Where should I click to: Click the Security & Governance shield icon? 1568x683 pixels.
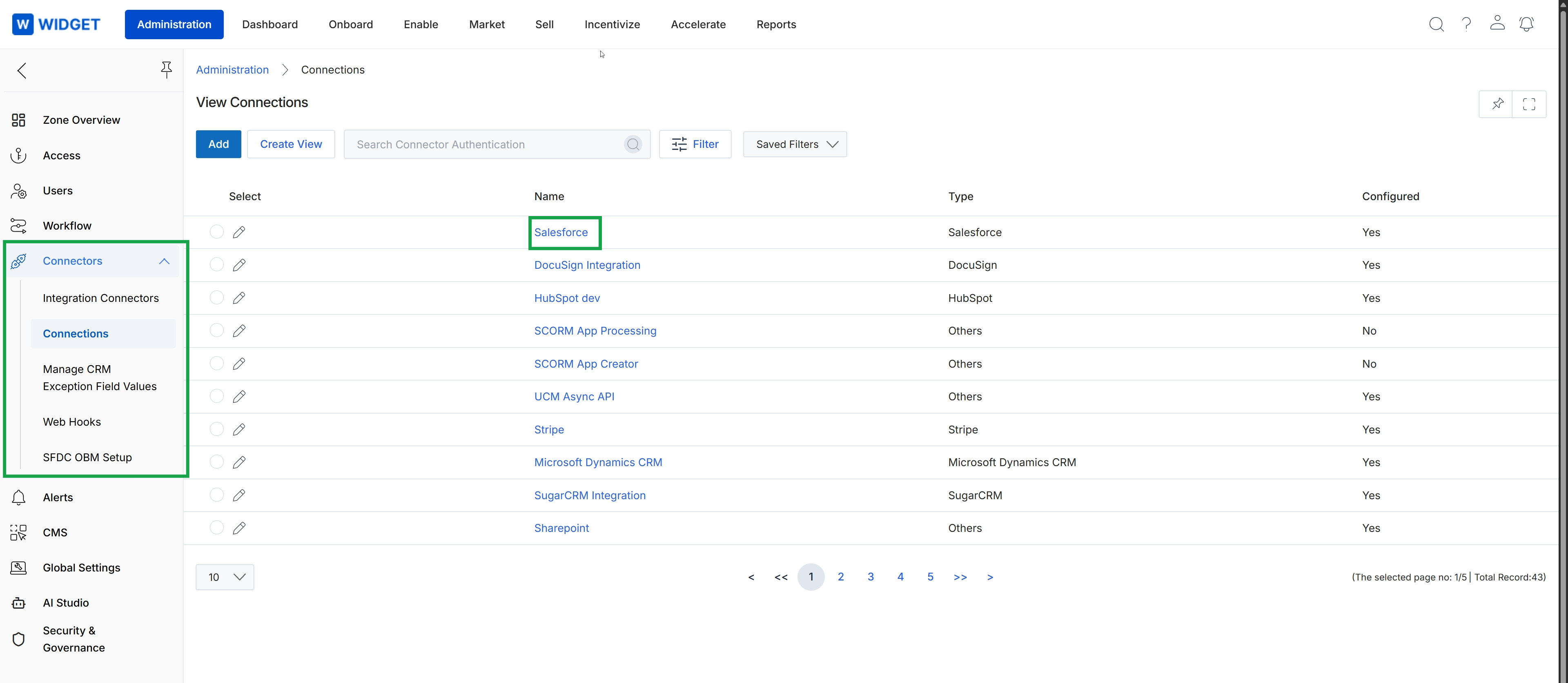[18, 639]
